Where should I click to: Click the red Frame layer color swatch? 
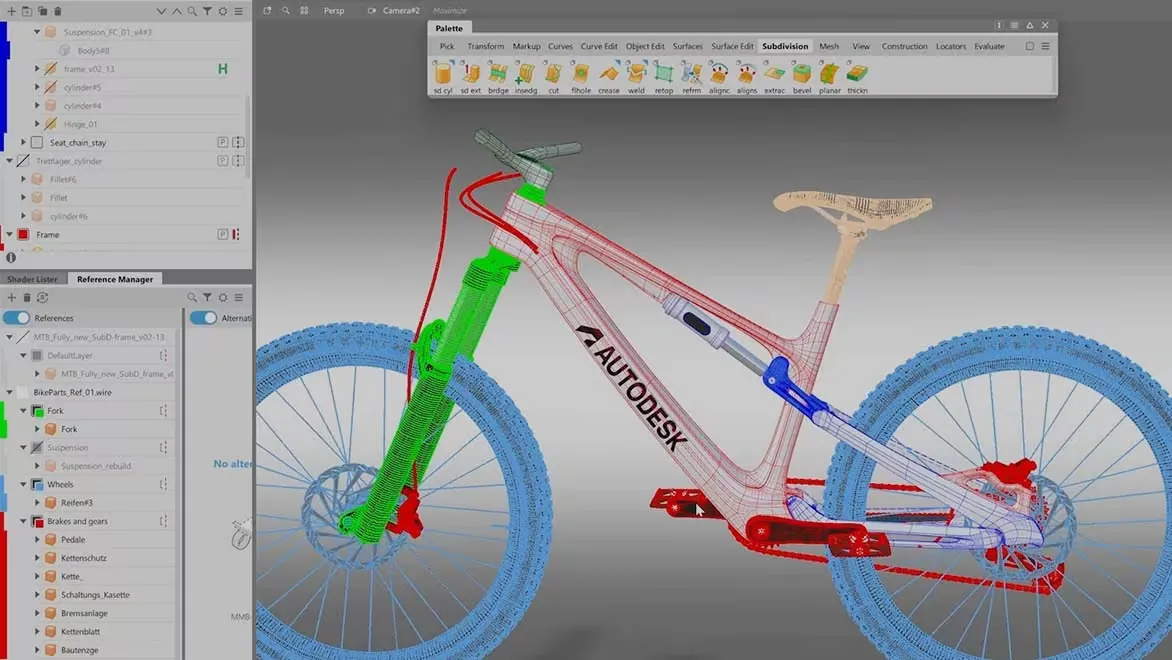coord(23,235)
